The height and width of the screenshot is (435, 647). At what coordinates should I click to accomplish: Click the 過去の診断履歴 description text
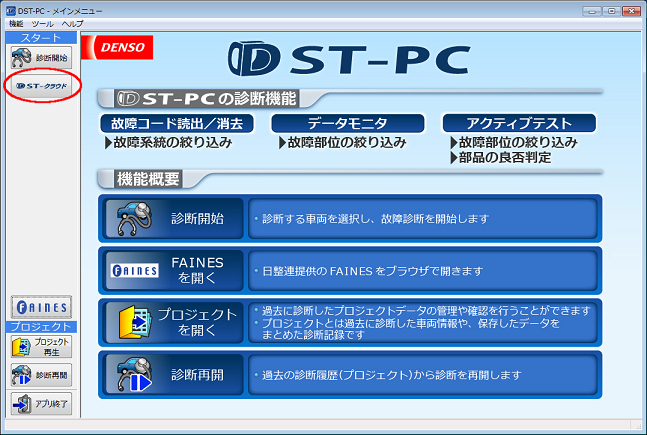(x=391, y=375)
